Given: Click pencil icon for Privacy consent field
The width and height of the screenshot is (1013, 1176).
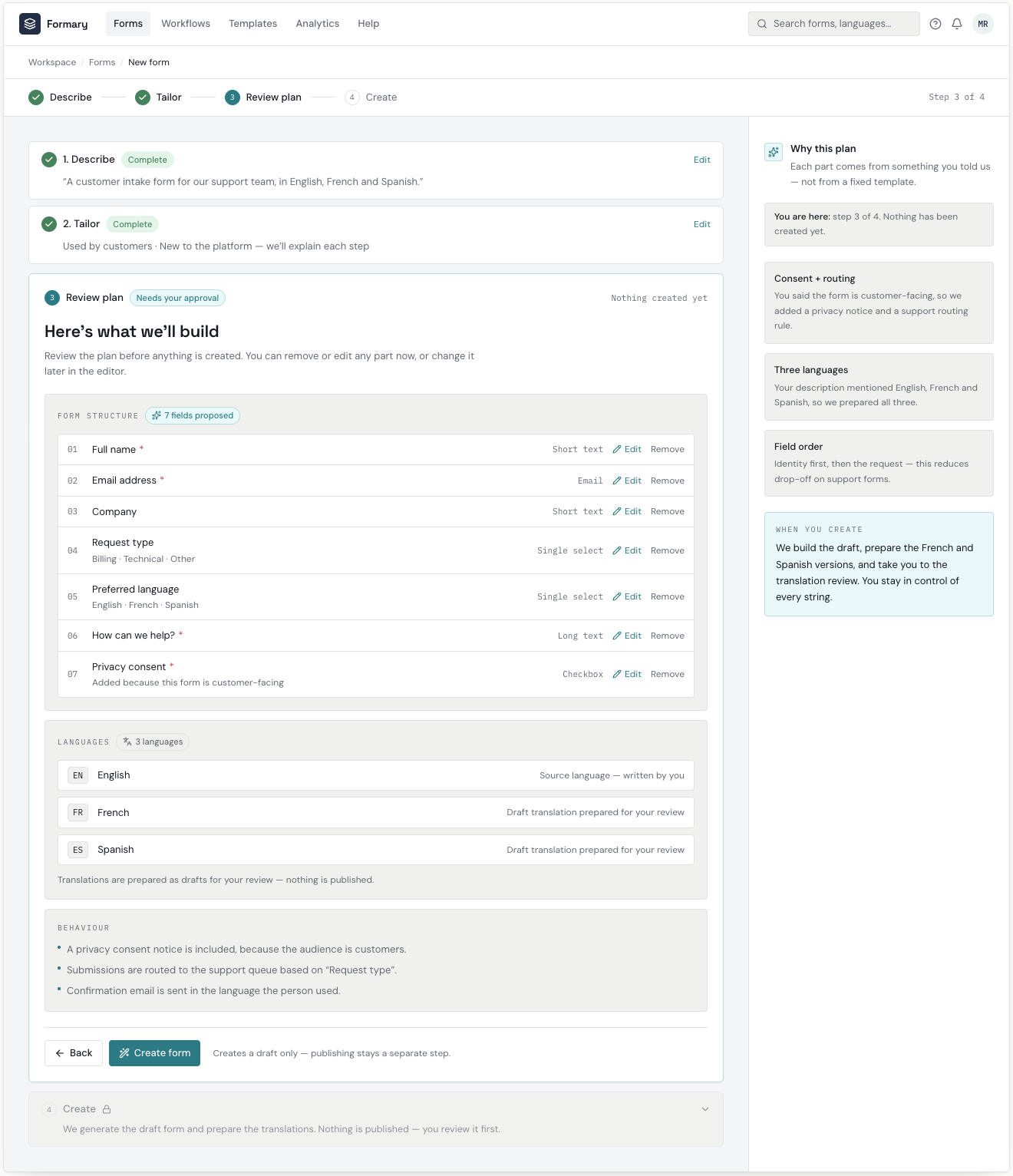Looking at the screenshot, I should 617,674.
